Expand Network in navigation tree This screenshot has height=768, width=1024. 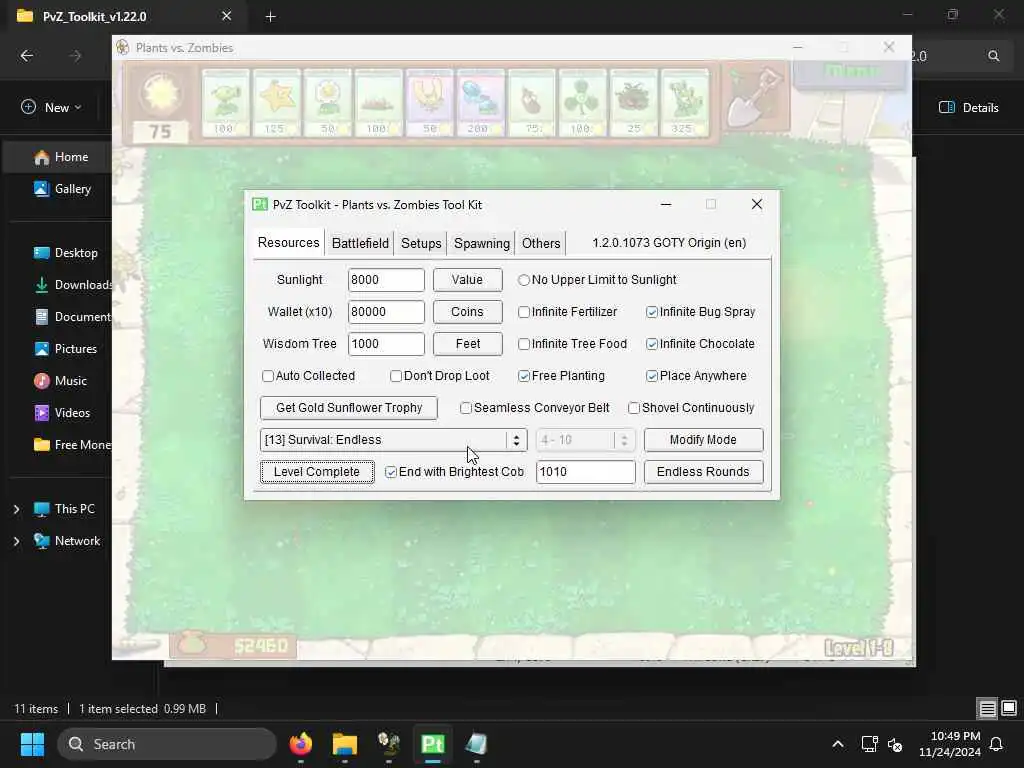(x=16, y=541)
